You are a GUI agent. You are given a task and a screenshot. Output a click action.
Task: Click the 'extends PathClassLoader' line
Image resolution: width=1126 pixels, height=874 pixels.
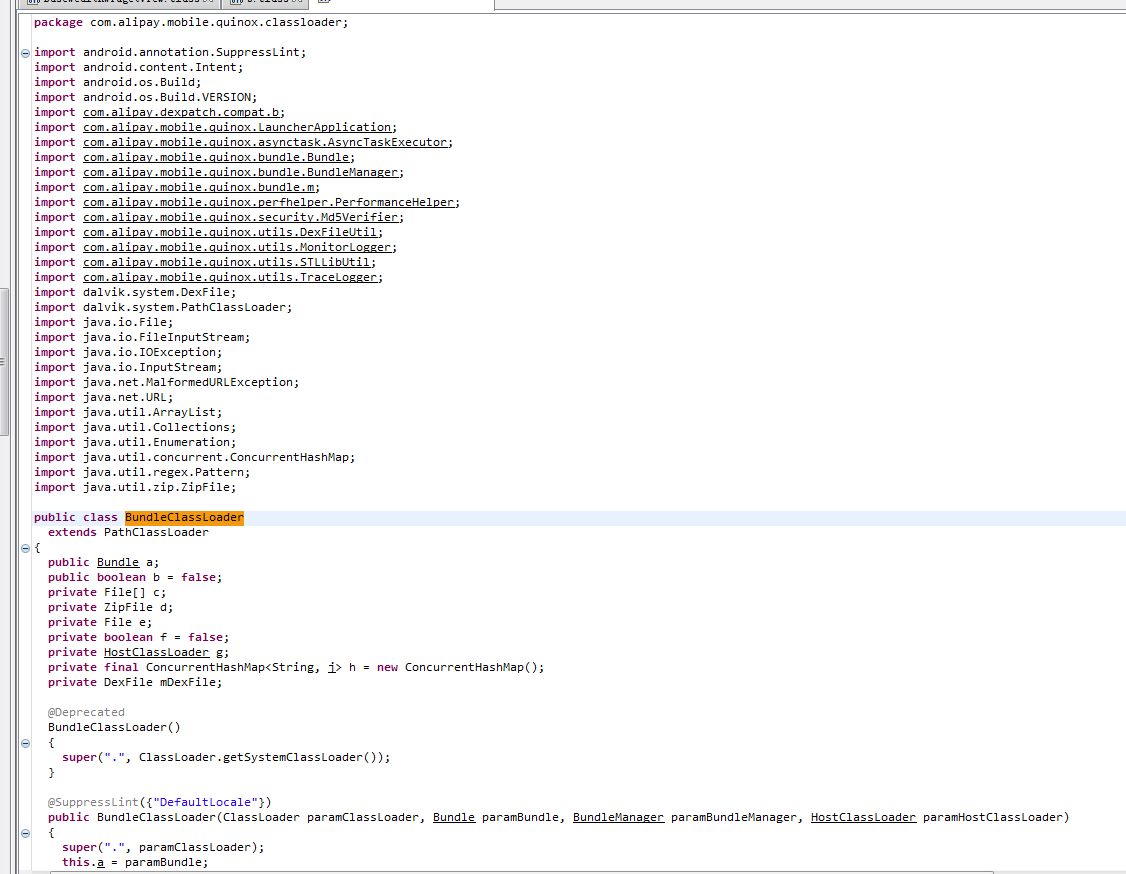pos(129,533)
